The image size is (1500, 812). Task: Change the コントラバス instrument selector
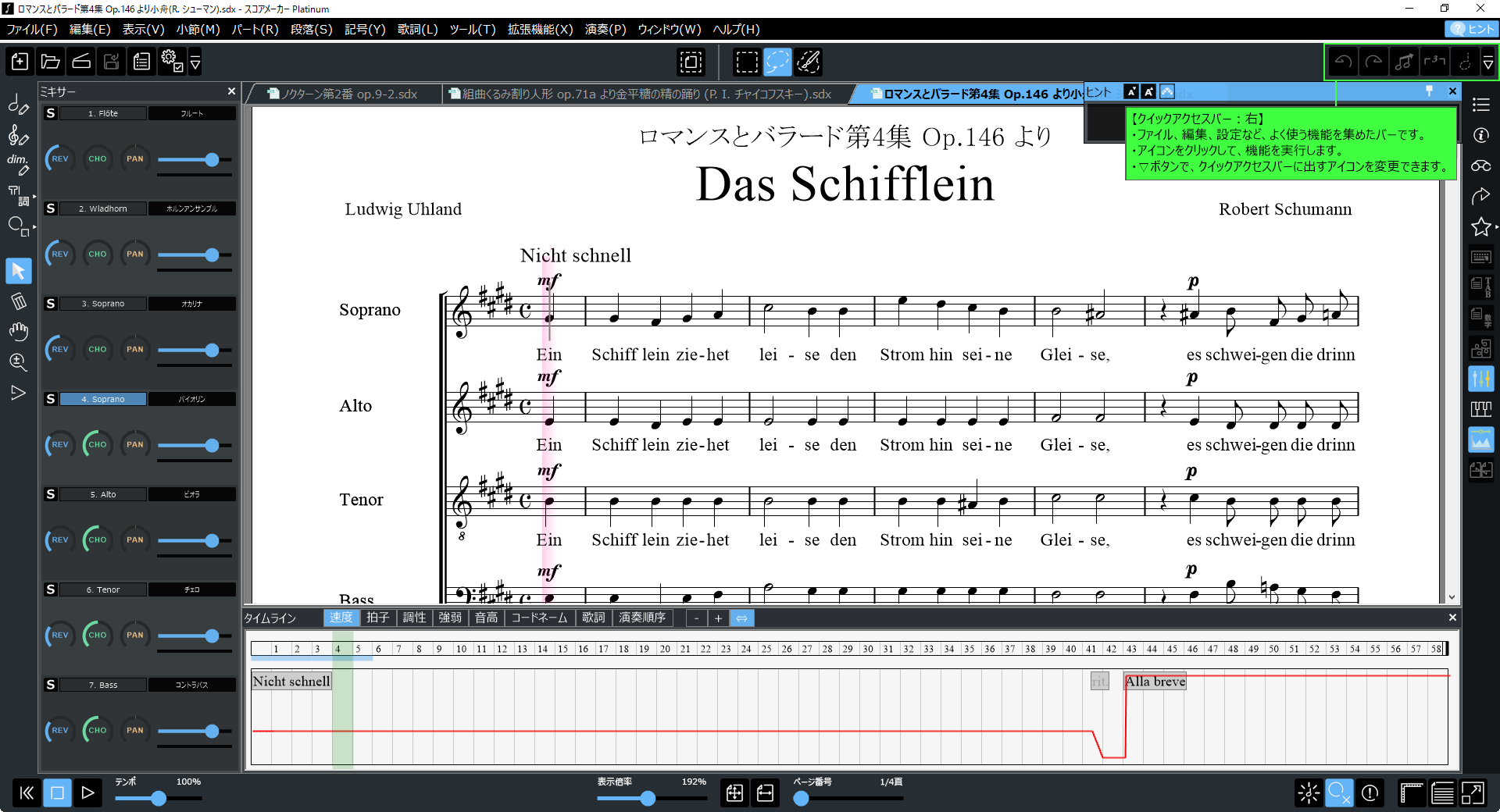tap(192, 685)
